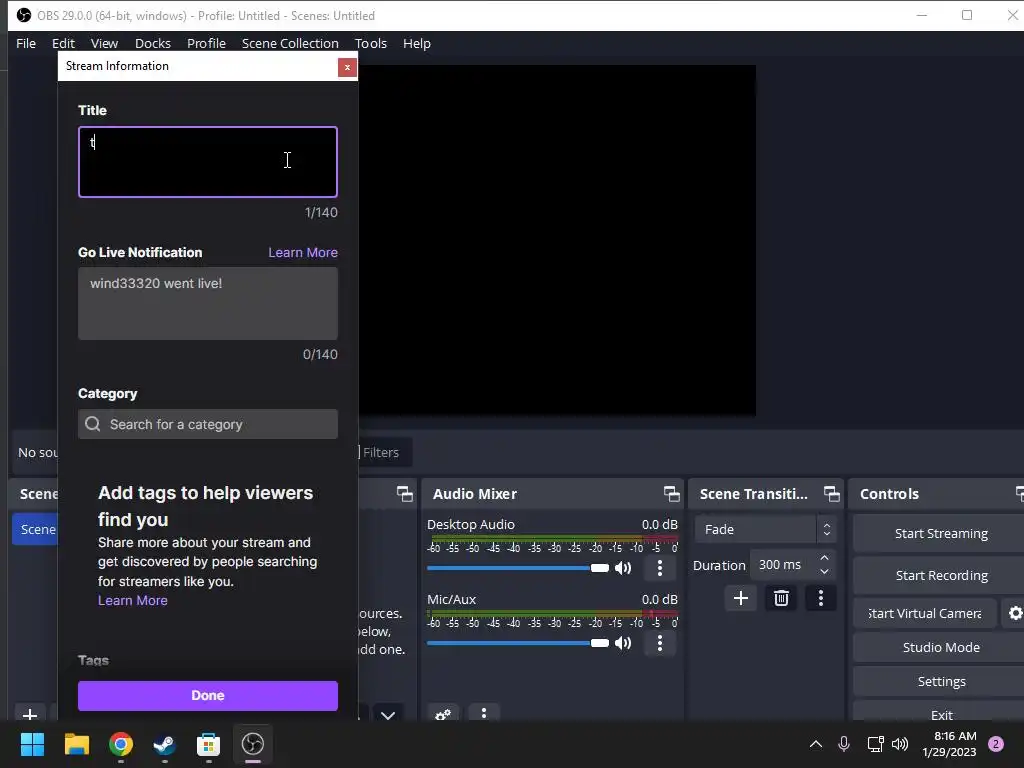Launch Google Chrome from taskbar
The image size is (1024, 768).
point(121,744)
